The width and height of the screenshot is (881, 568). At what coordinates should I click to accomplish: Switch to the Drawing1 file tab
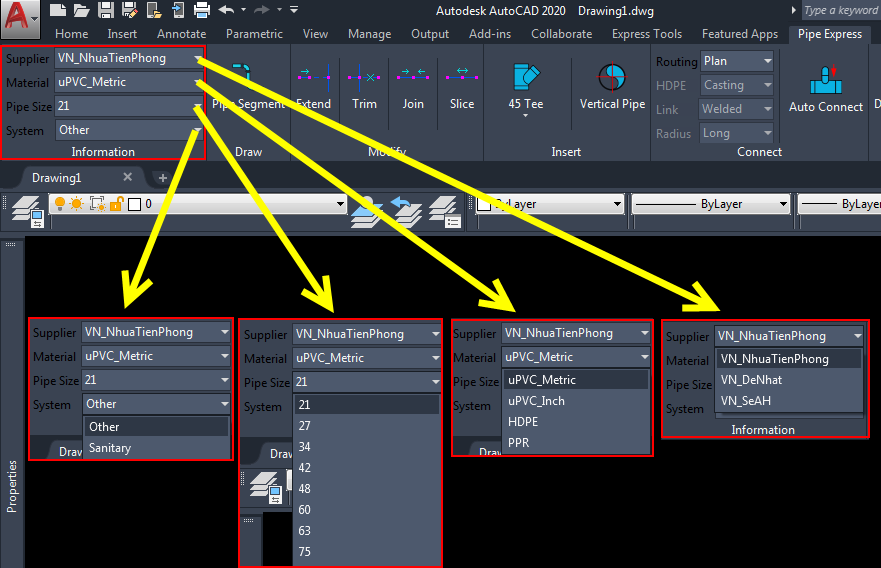point(57,178)
